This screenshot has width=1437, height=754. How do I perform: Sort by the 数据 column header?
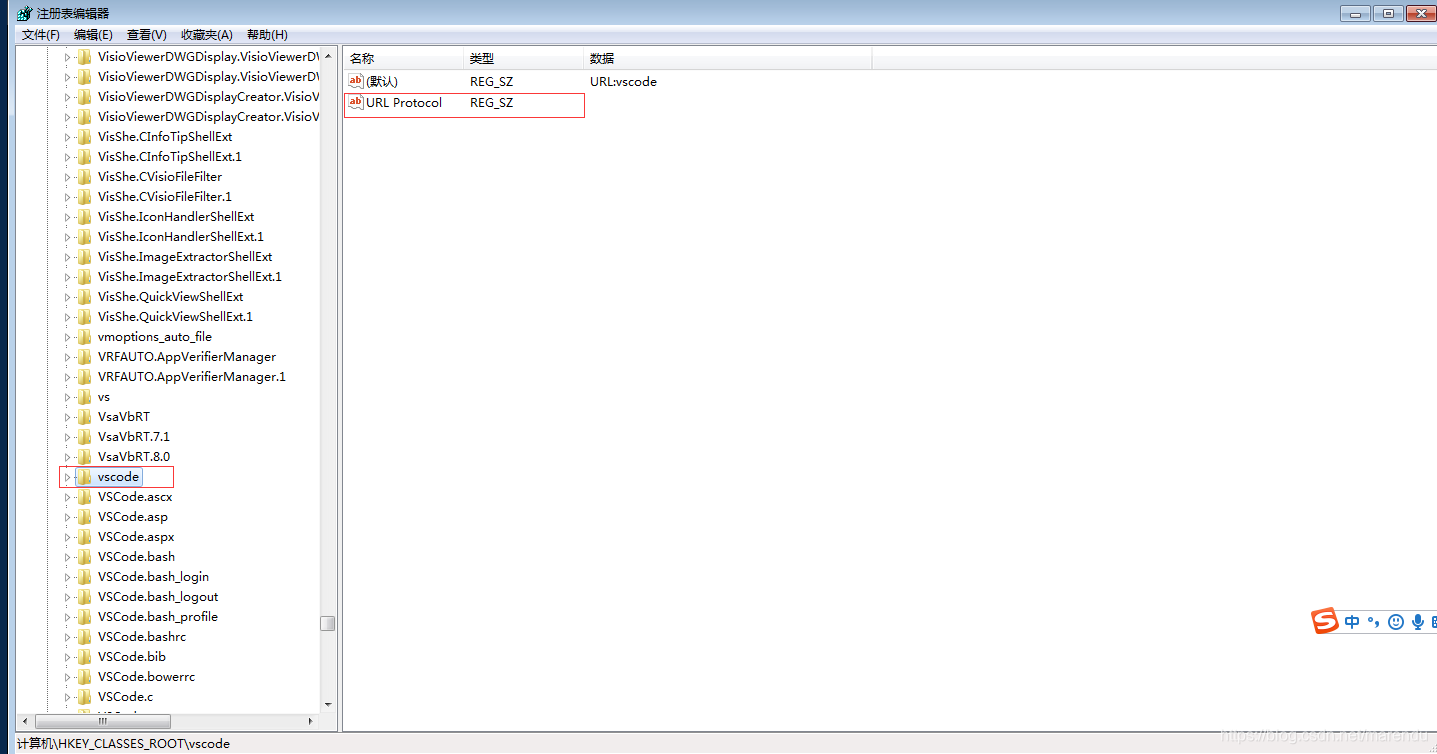point(728,59)
